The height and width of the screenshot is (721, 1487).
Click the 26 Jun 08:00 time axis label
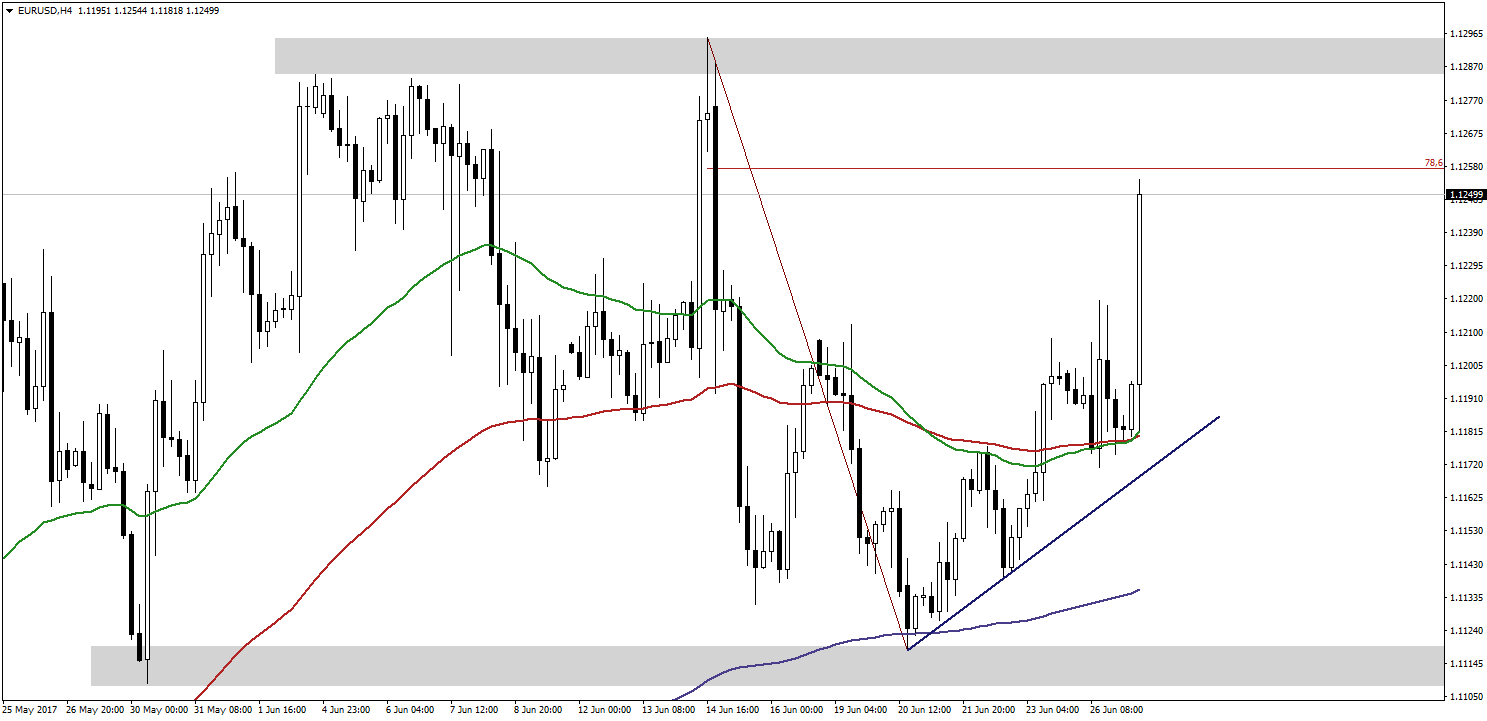tap(1117, 710)
